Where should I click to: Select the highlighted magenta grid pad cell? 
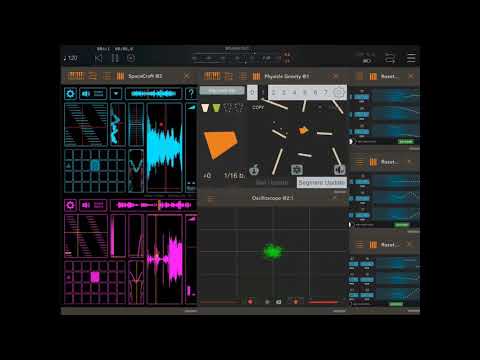[95, 277]
